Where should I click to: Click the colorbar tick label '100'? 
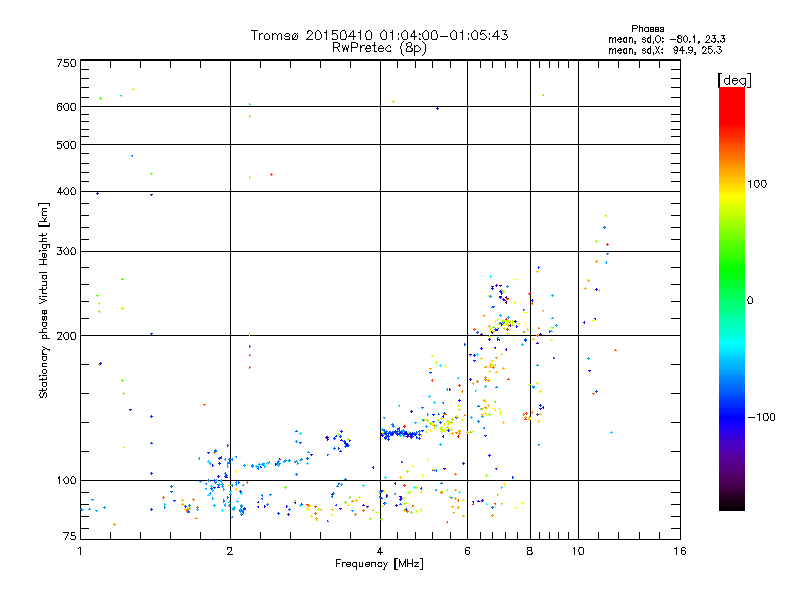pos(757,184)
